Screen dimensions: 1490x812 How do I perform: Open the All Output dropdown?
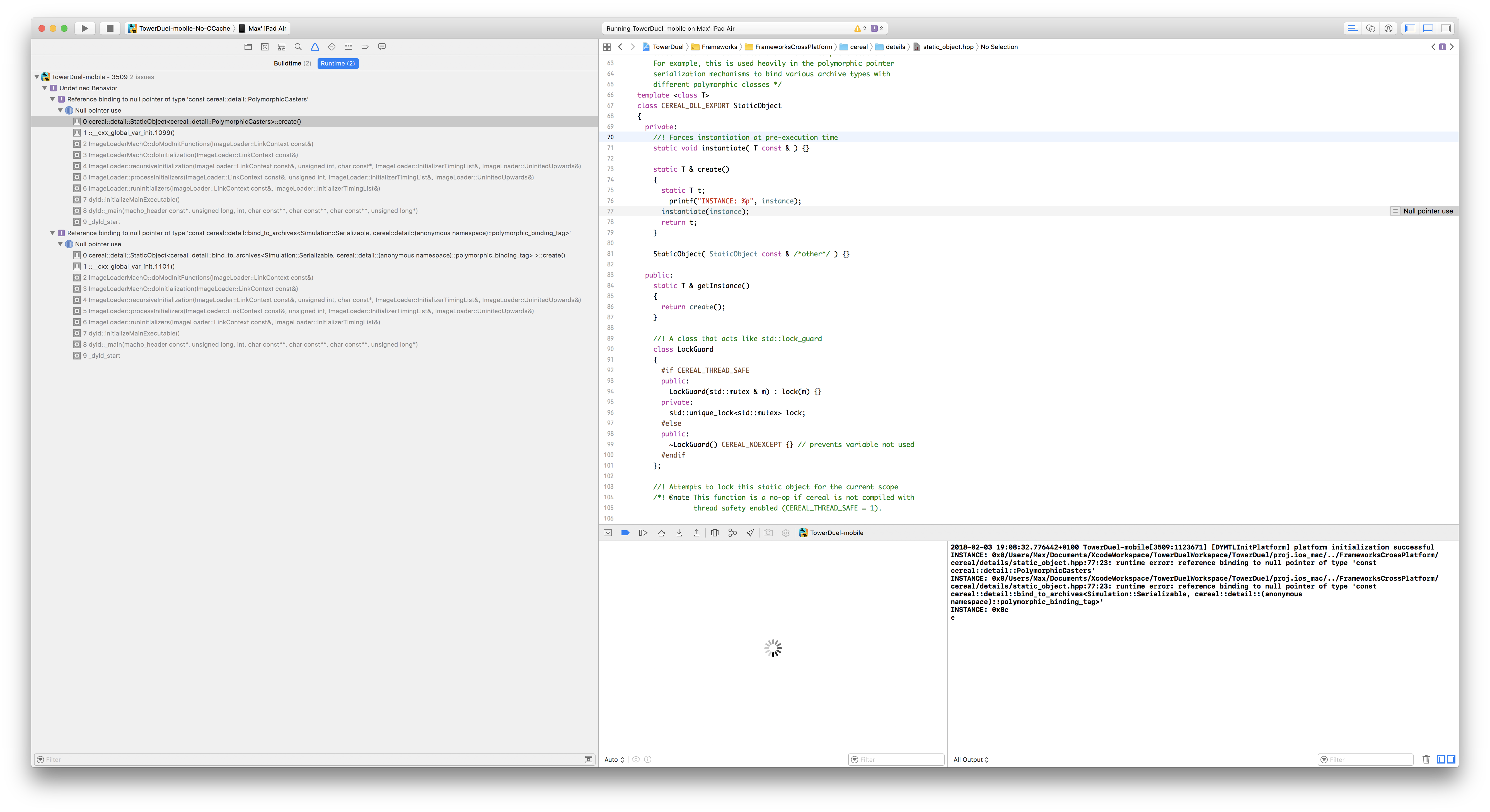(971, 759)
